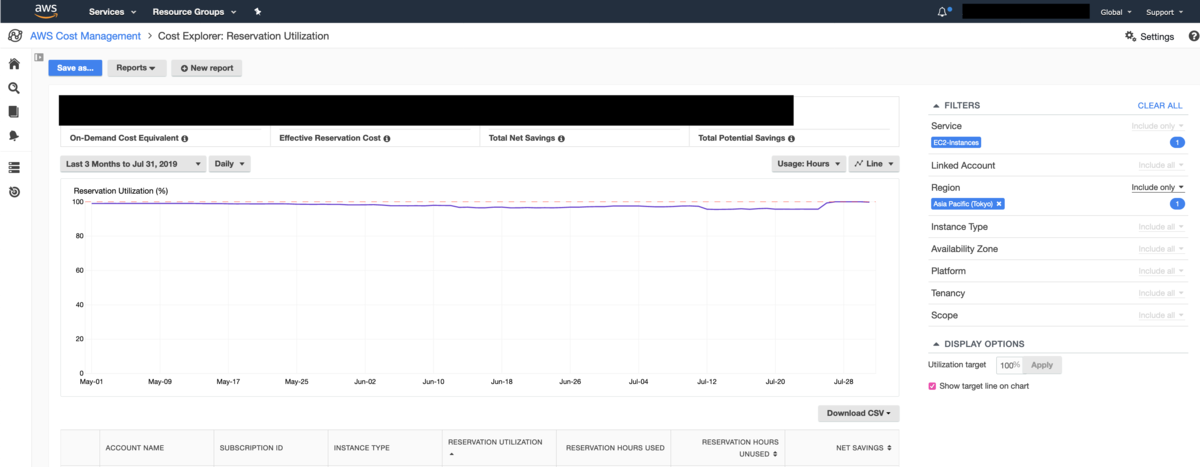Open the Usage: Hours dropdown
This screenshot has width=1200, height=467.
pyautogui.click(x=809, y=163)
